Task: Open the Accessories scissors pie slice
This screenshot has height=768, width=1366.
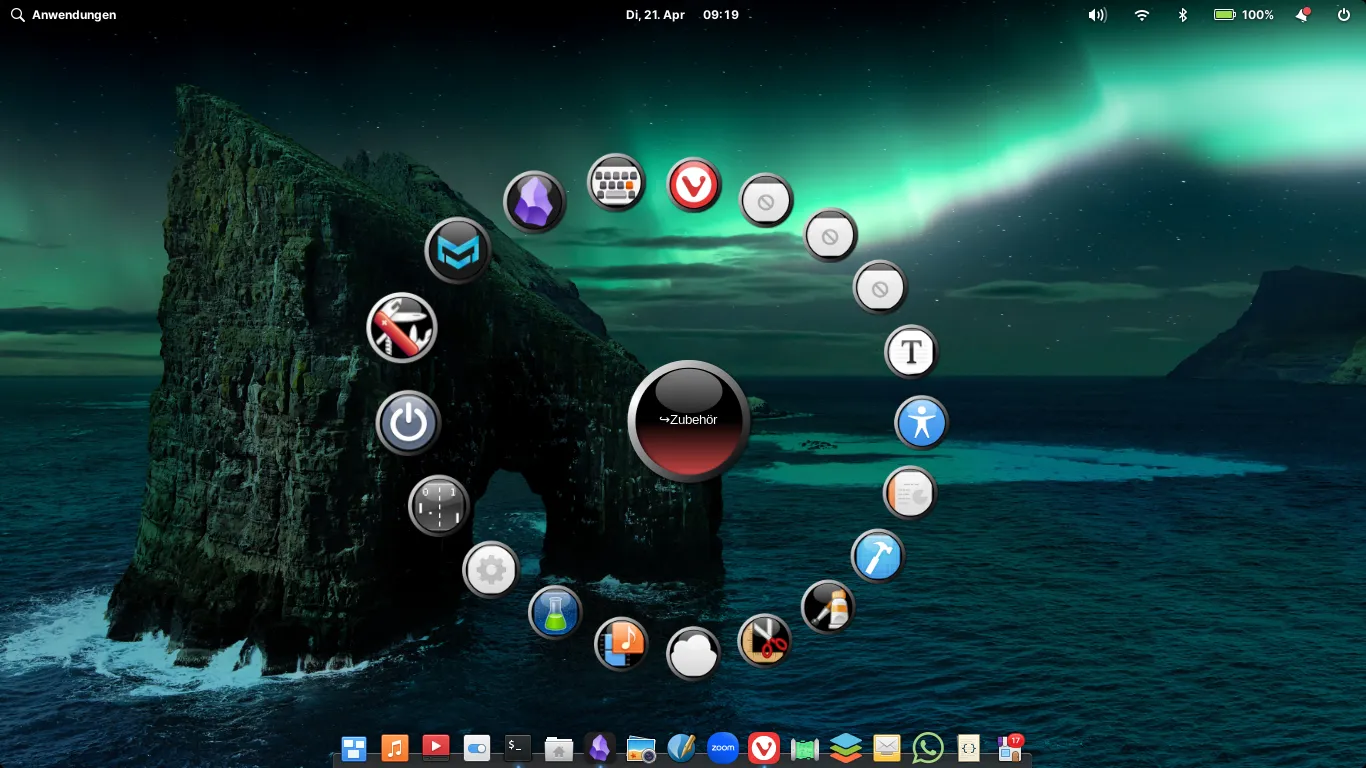Action: (x=765, y=640)
